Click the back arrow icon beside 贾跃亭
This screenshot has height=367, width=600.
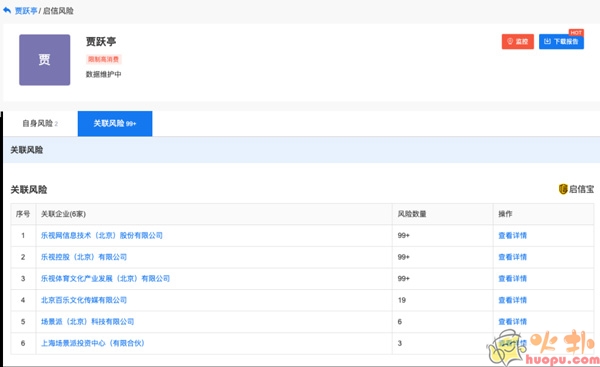coord(7,10)
